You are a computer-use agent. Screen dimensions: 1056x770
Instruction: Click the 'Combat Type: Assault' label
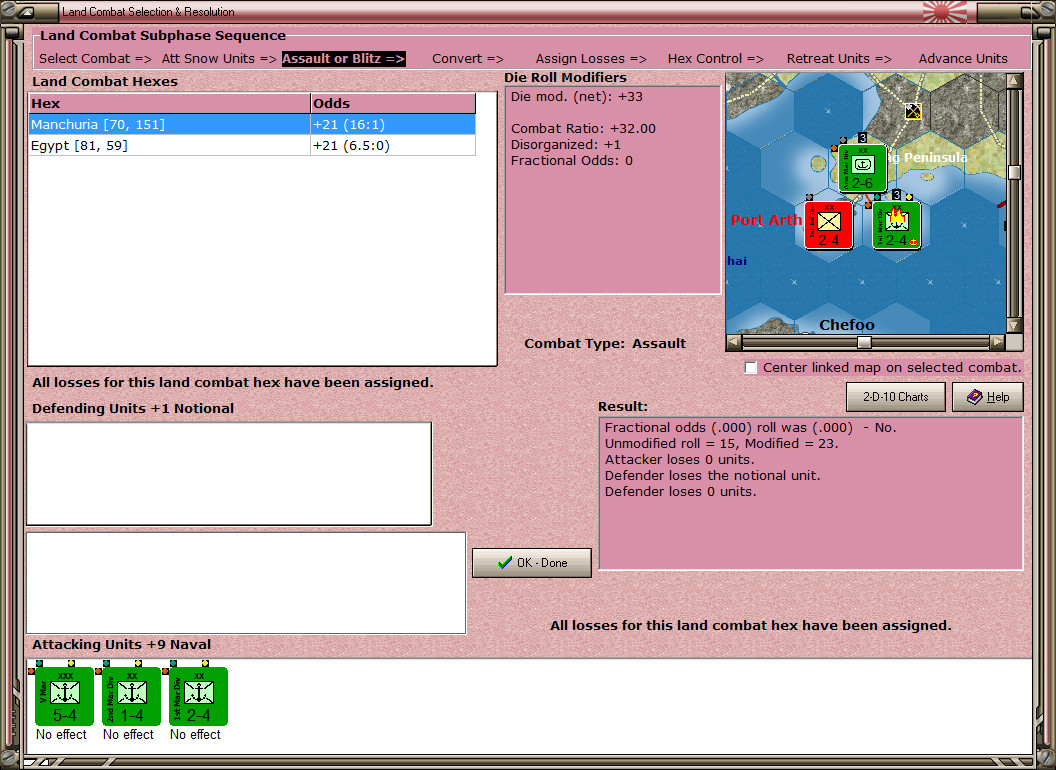click(x=605, y=344)
